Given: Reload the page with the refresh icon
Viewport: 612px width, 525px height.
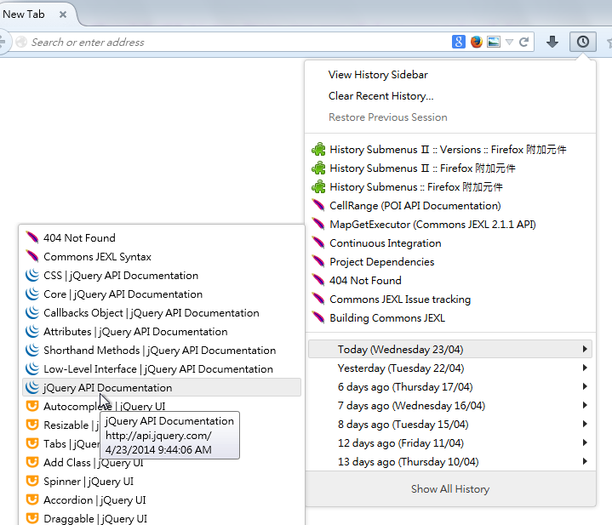Looking at the screenshot, I should [x=524, y=42].
